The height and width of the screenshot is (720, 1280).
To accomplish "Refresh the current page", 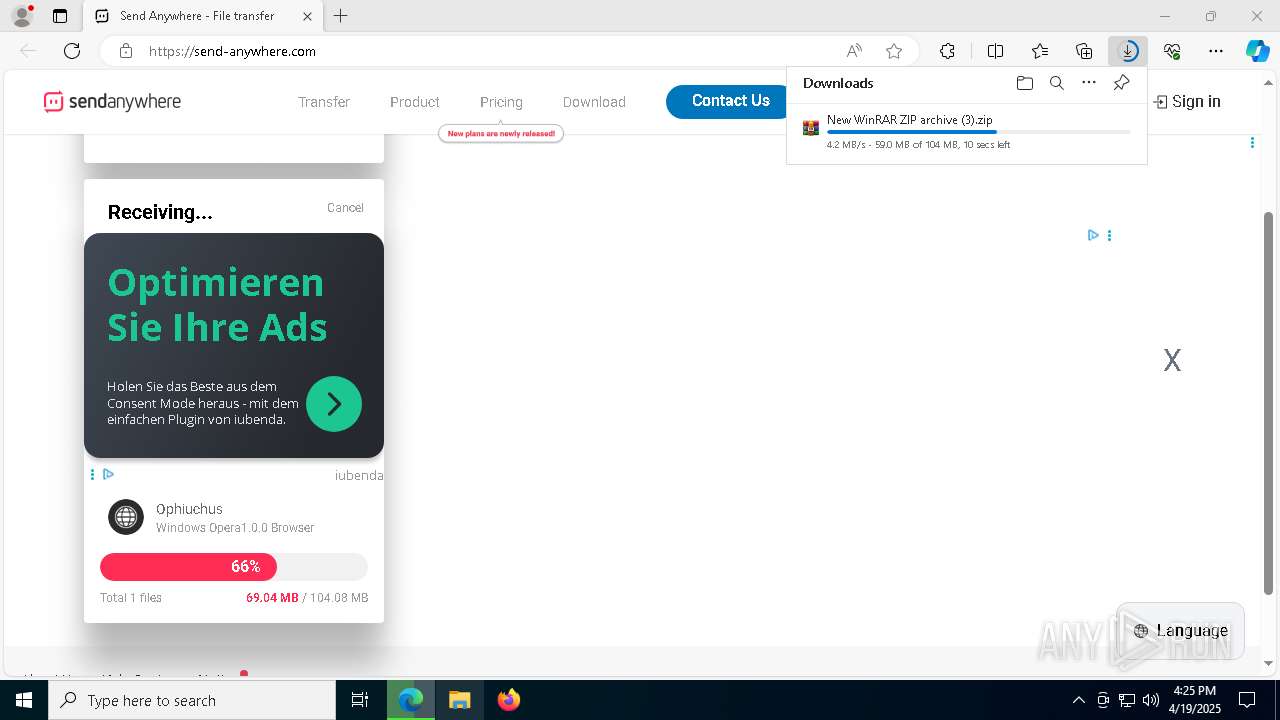I will pos(72,51).
